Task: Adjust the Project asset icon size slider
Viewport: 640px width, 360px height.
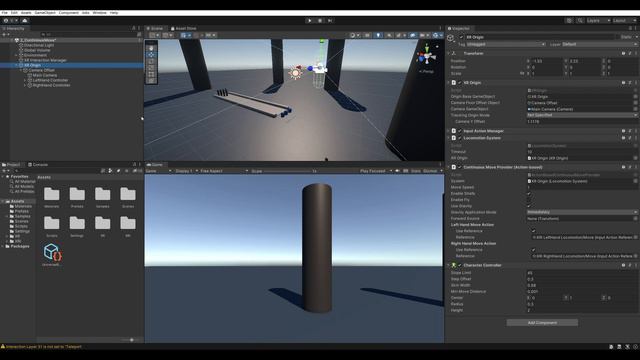Action: coord(131,340)
